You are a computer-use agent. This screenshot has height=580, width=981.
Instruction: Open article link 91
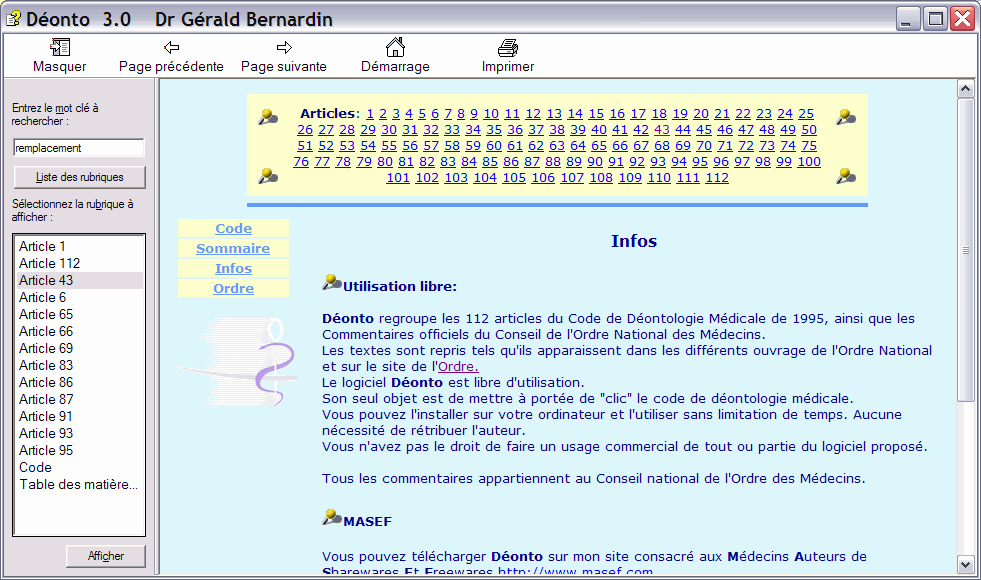[x=616, y=162]
